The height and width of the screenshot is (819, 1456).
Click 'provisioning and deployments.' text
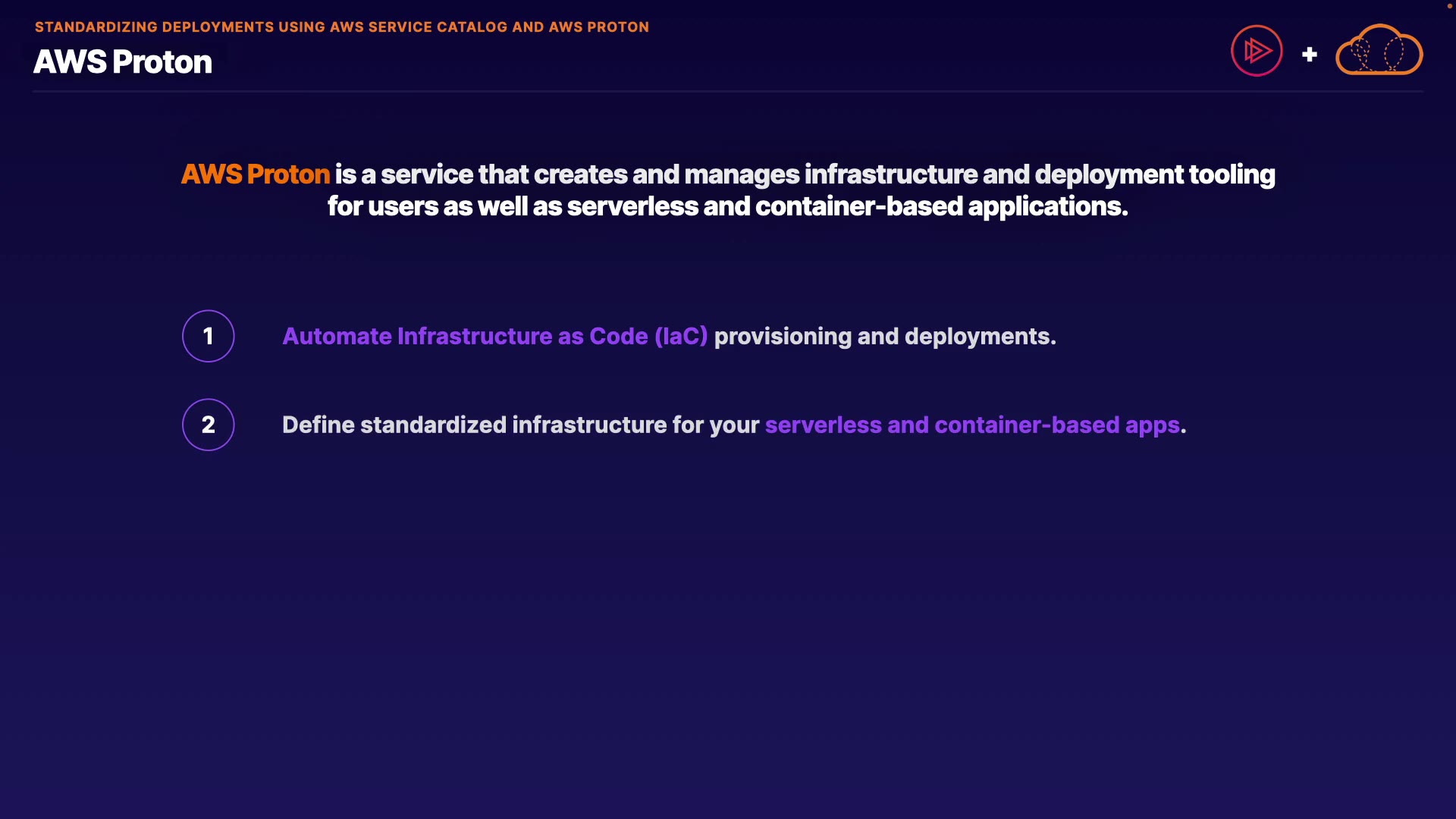(x=884, y=336)
